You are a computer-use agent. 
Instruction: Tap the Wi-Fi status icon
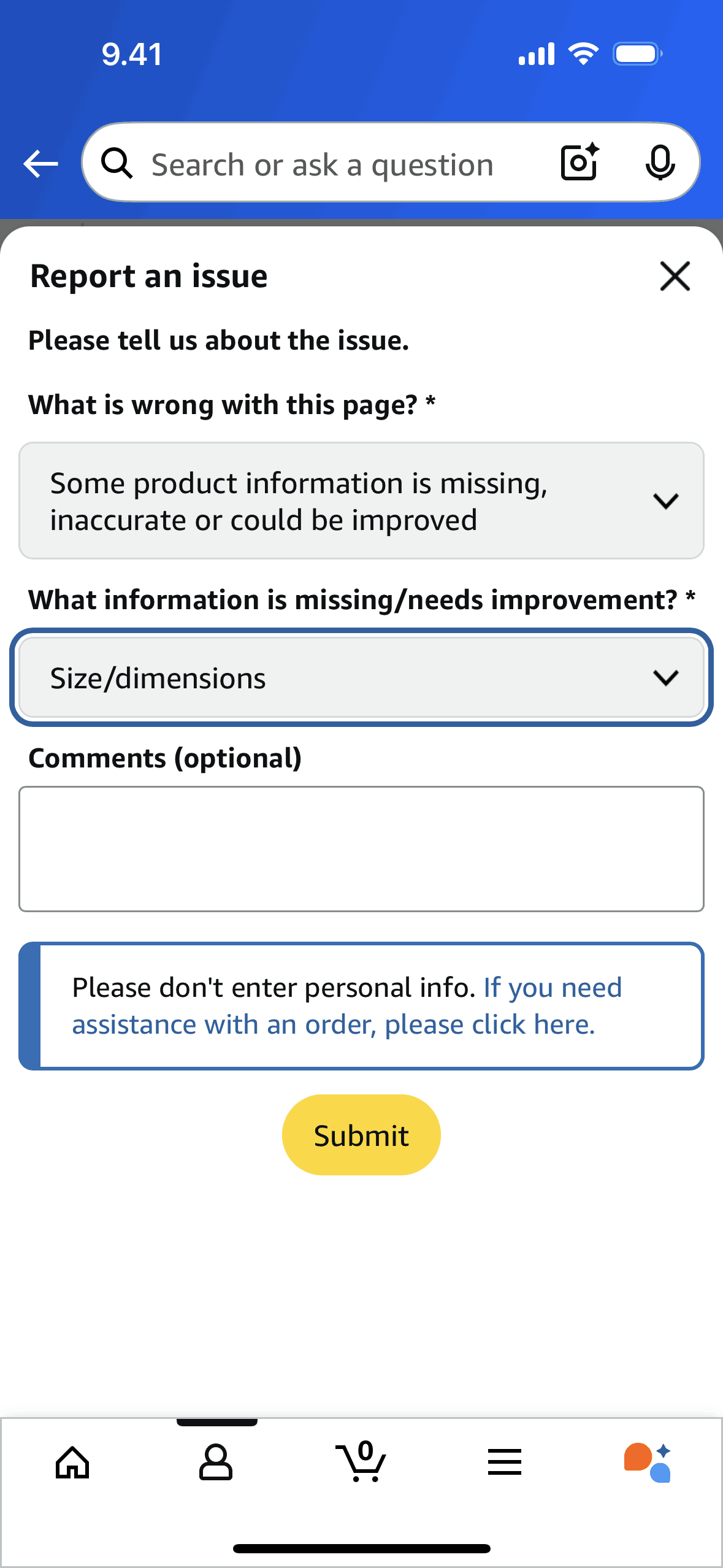pos(583,54)
